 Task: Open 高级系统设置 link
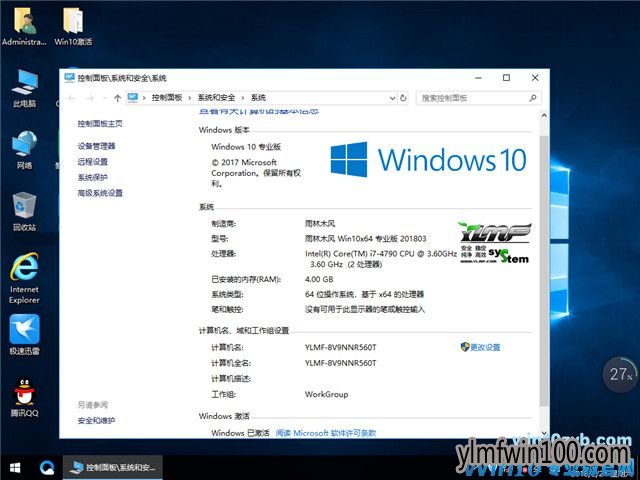pos(100,193)
